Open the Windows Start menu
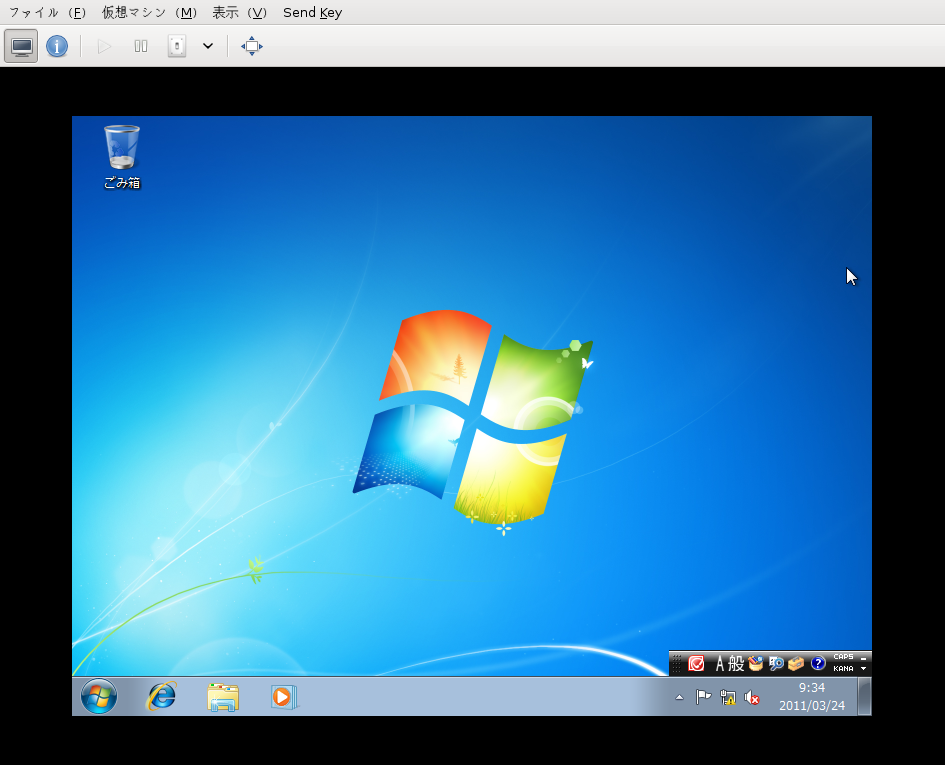This screenshot has width=945, height=765. coord(99,696)
